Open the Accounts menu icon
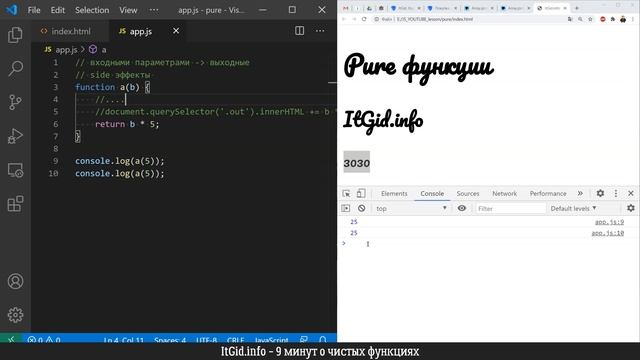Viewport: 640px width, 360px height. (15, 281)
